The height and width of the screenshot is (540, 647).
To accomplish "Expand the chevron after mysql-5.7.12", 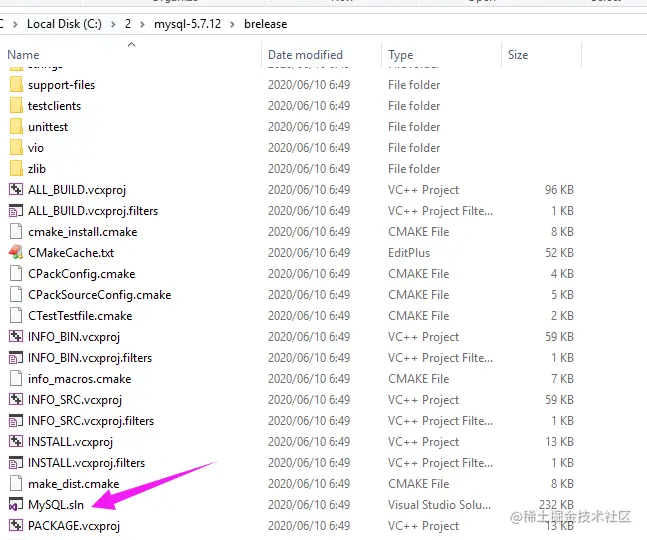I will 232,24.
